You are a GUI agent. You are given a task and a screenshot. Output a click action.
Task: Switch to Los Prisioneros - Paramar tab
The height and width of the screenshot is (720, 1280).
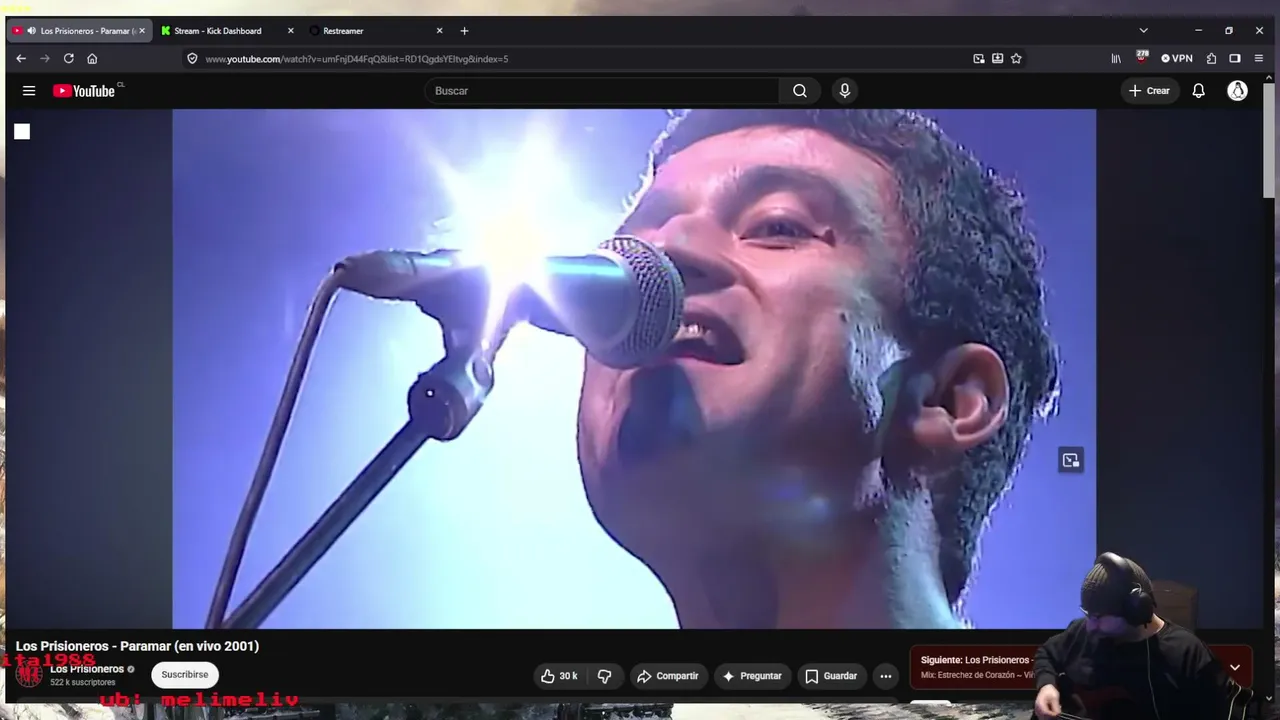point(79,31)
